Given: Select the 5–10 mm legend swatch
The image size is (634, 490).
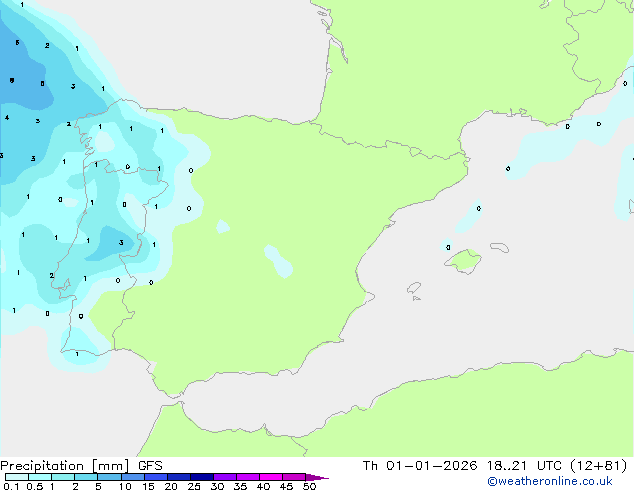Looking at the screenshot, I should (109, 477).
